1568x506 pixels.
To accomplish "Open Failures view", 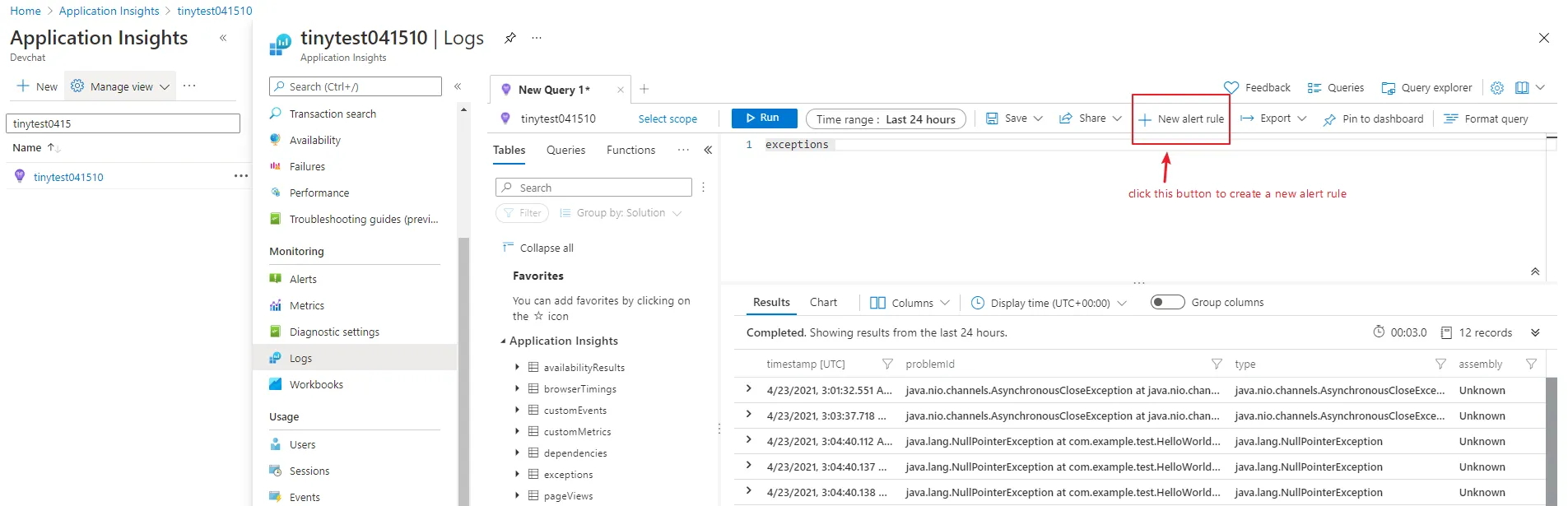I will pos(307,166).
